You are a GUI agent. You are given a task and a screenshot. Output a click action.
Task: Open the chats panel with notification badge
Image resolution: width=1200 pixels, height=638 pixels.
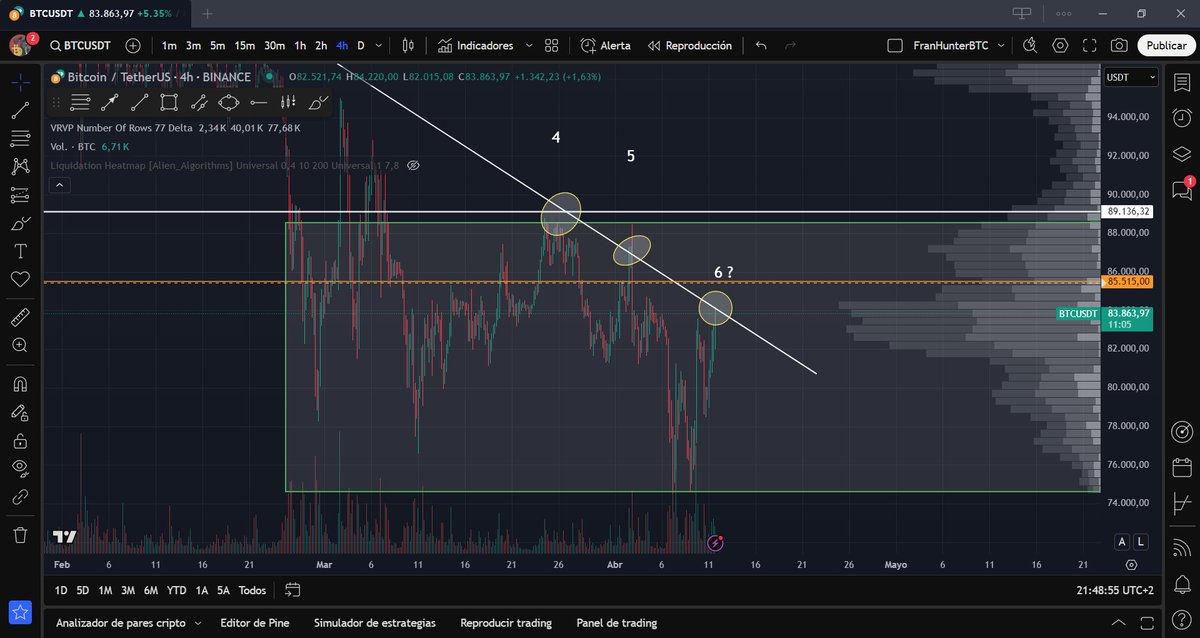pos(1182,189)
